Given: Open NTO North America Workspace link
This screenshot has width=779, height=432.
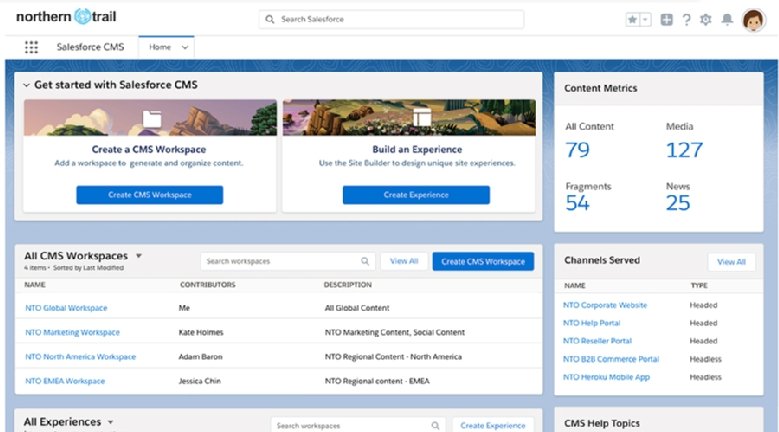Looking at the screenshot, I should tap(80, 357).
